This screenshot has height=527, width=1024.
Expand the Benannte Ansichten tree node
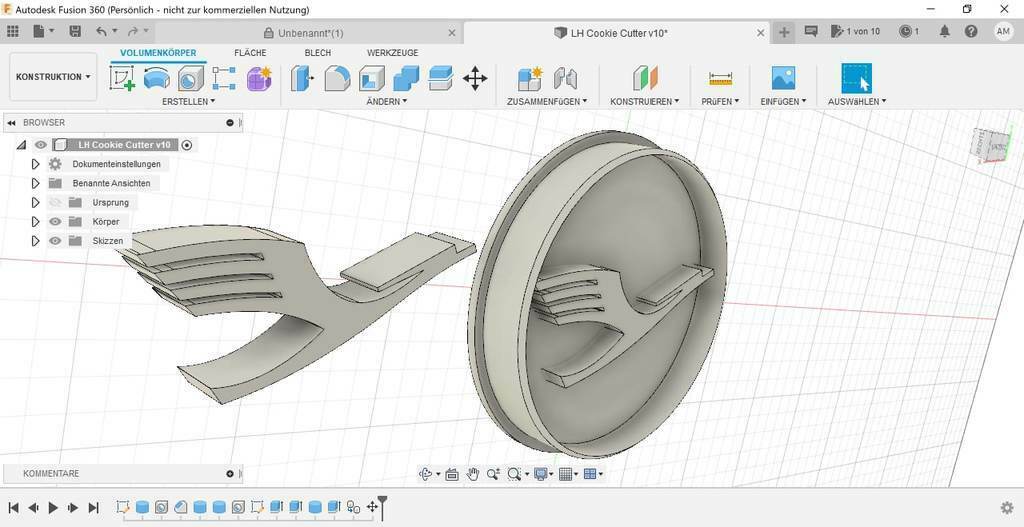point(35,184)
